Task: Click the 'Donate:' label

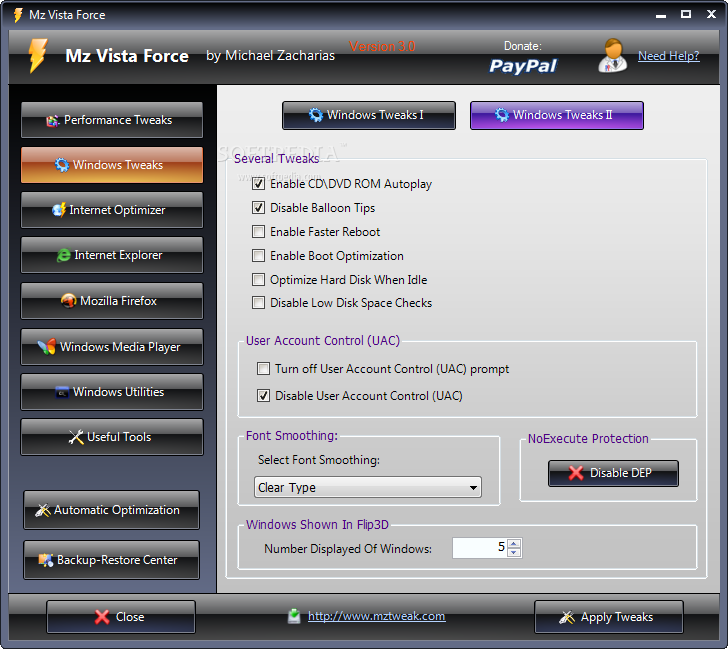Action: (x=523, y=46)
